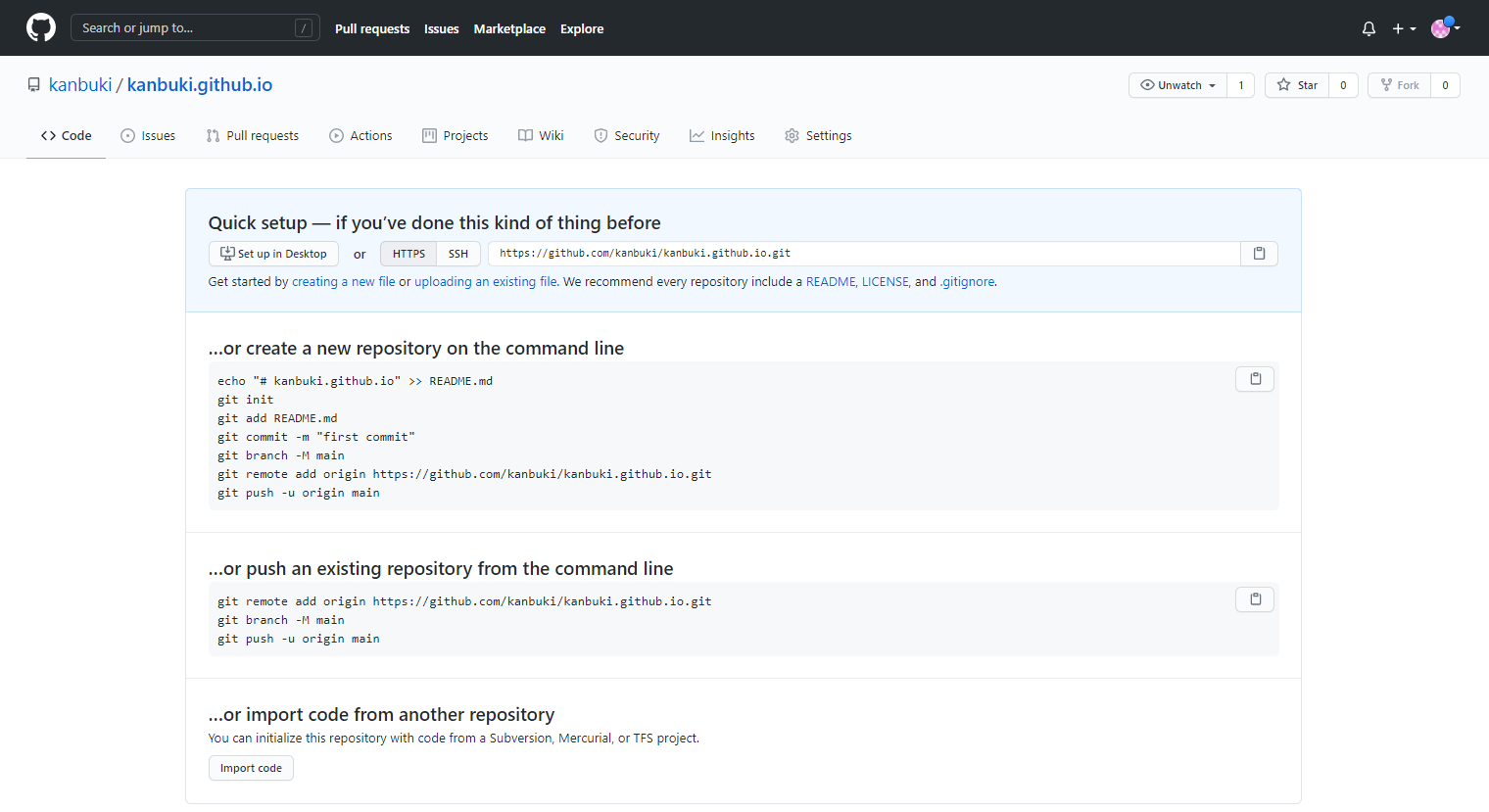Viewport: 1489px width, 812px height.
Task: Click the Star button
Action: click(x=1297, y=85)
